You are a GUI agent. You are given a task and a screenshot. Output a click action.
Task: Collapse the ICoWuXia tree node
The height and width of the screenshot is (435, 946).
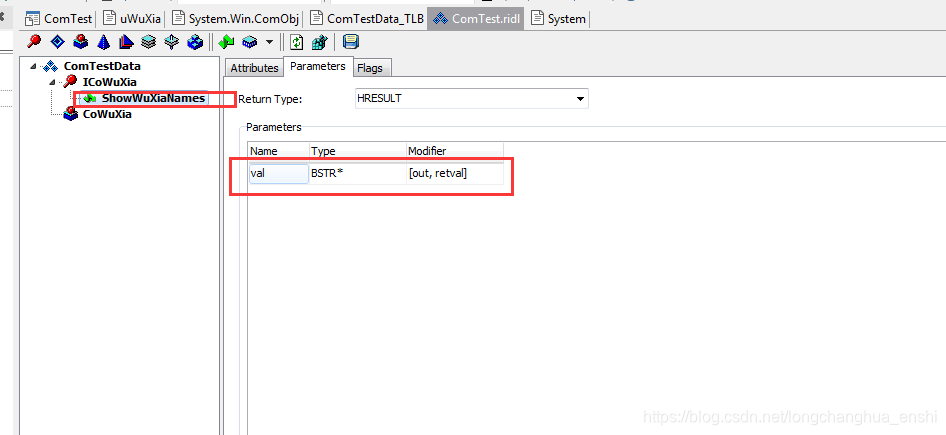click(52, 82)
